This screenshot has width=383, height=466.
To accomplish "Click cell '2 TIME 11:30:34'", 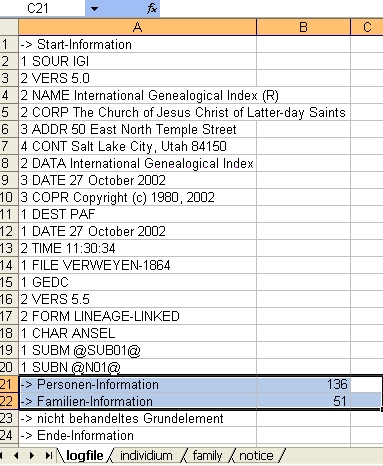I will [137, 248].
